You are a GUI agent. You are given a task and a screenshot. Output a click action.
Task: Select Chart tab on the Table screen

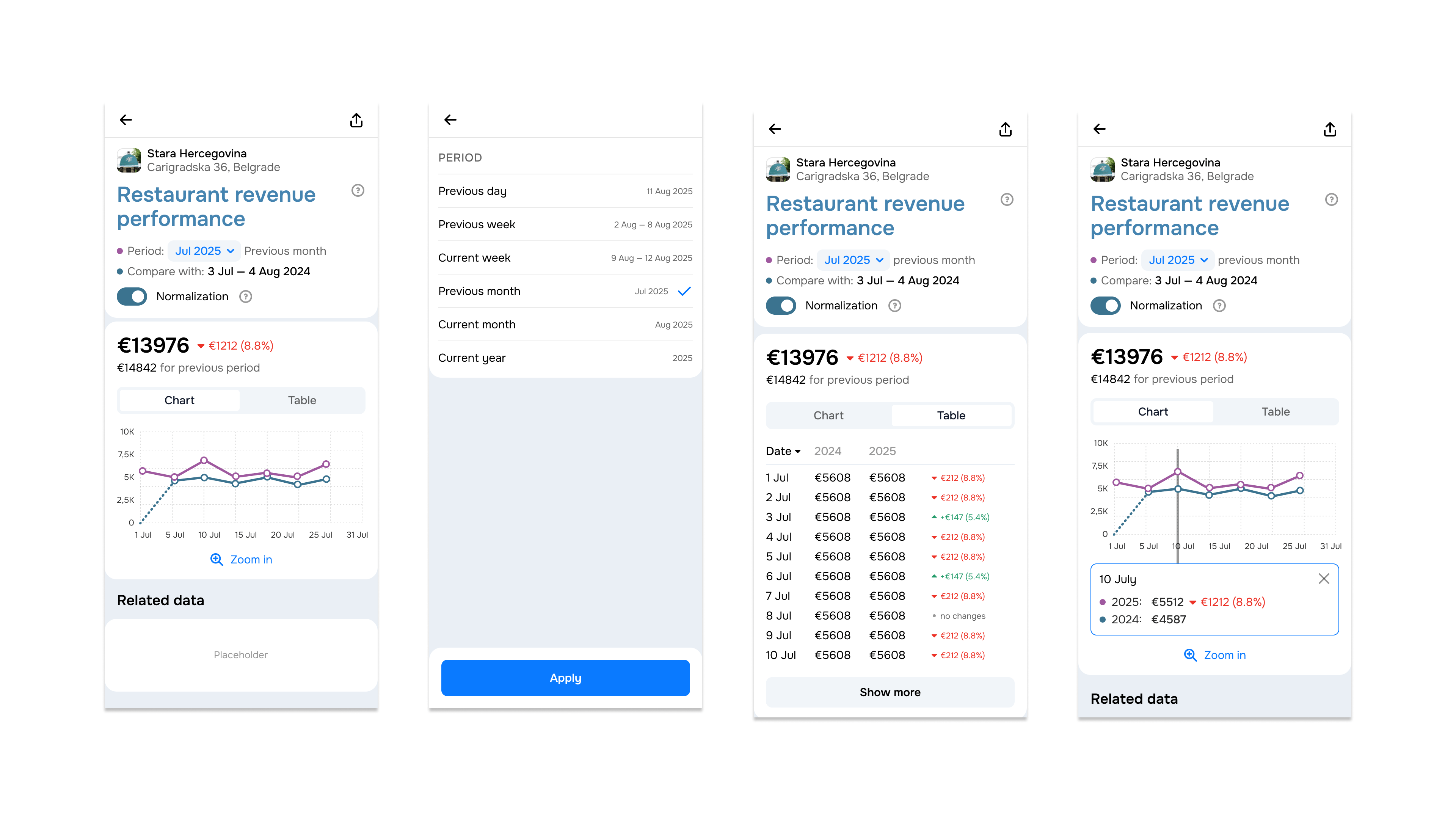pos(828,416)
